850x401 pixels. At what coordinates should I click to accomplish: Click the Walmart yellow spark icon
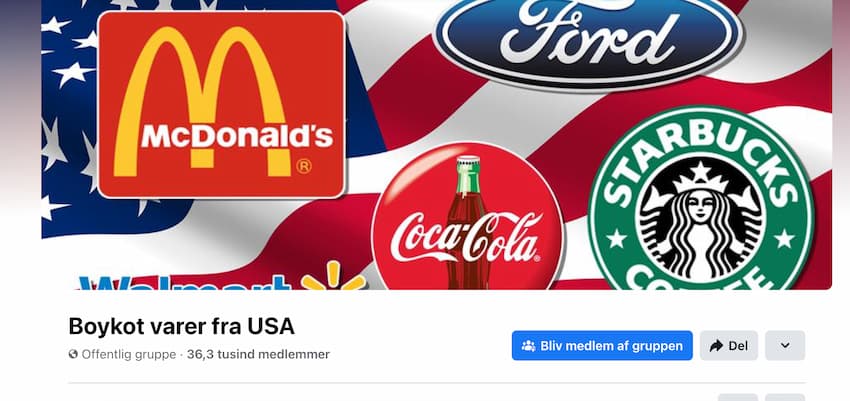pyautogui.click(x=333, y=277)
